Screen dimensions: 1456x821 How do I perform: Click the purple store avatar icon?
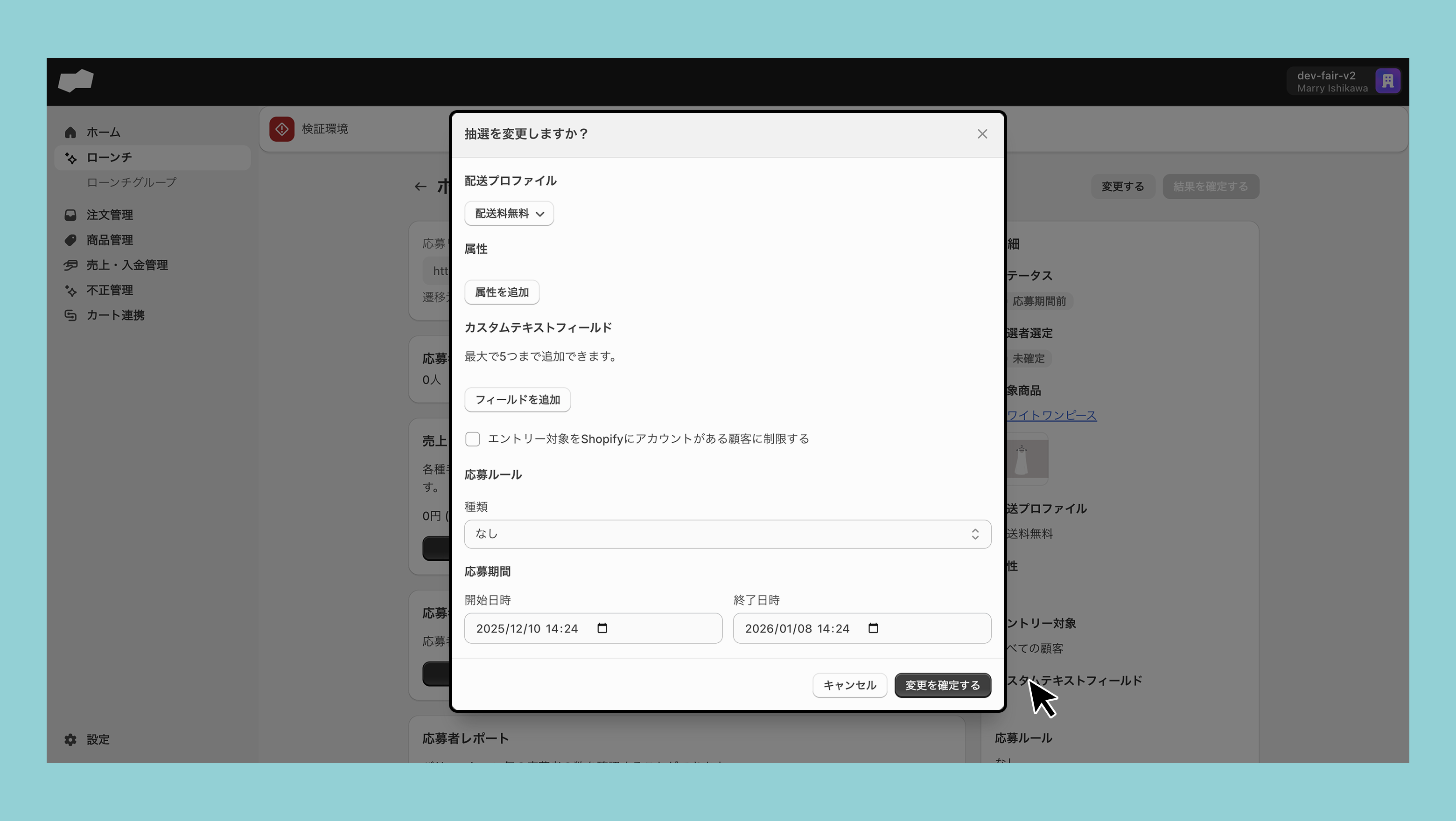pos(1387,81)
